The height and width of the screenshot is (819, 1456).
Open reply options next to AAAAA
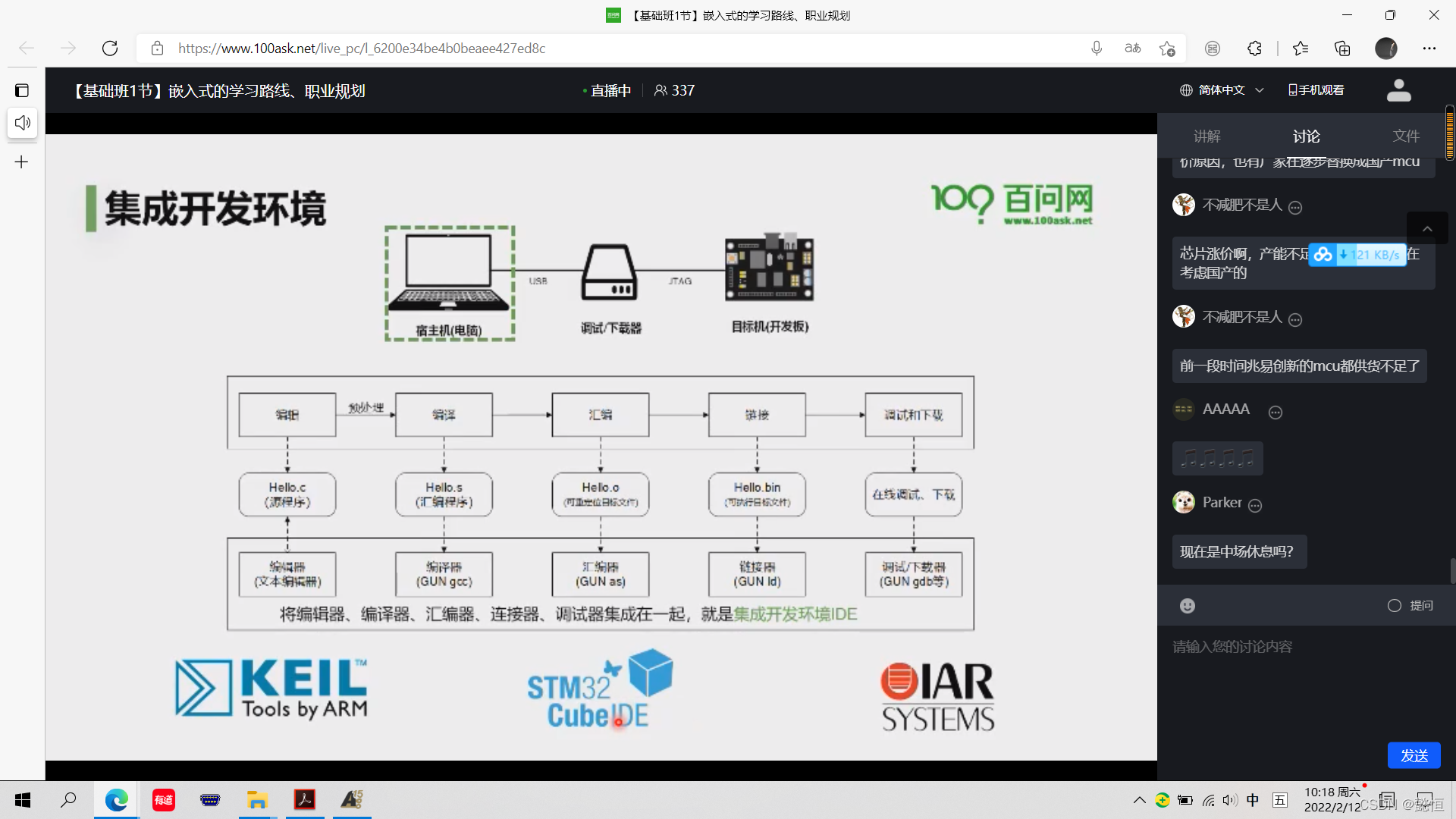[1276, 413]
